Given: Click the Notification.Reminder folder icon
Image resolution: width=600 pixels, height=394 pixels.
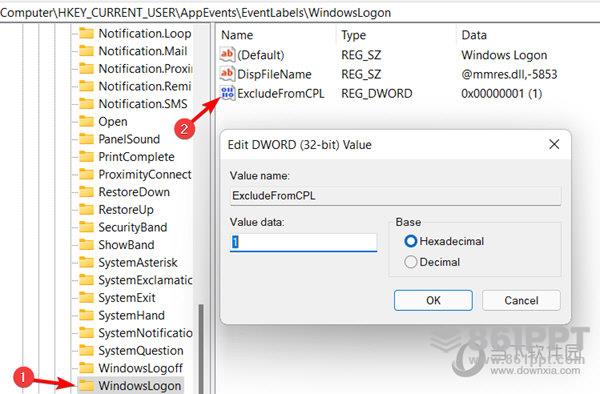Looking at the screenshot, I should pos(86,86).
